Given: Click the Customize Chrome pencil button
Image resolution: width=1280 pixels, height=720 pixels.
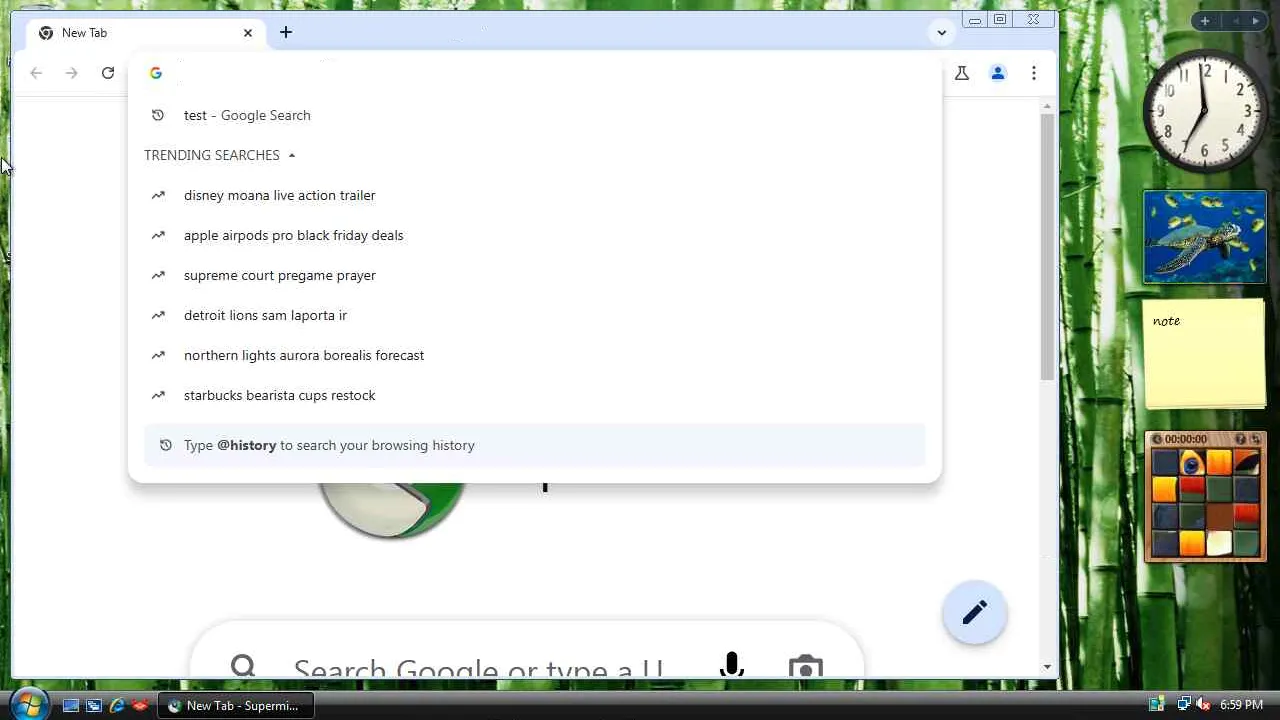Looking at the screenshot, I should (975, 612).
